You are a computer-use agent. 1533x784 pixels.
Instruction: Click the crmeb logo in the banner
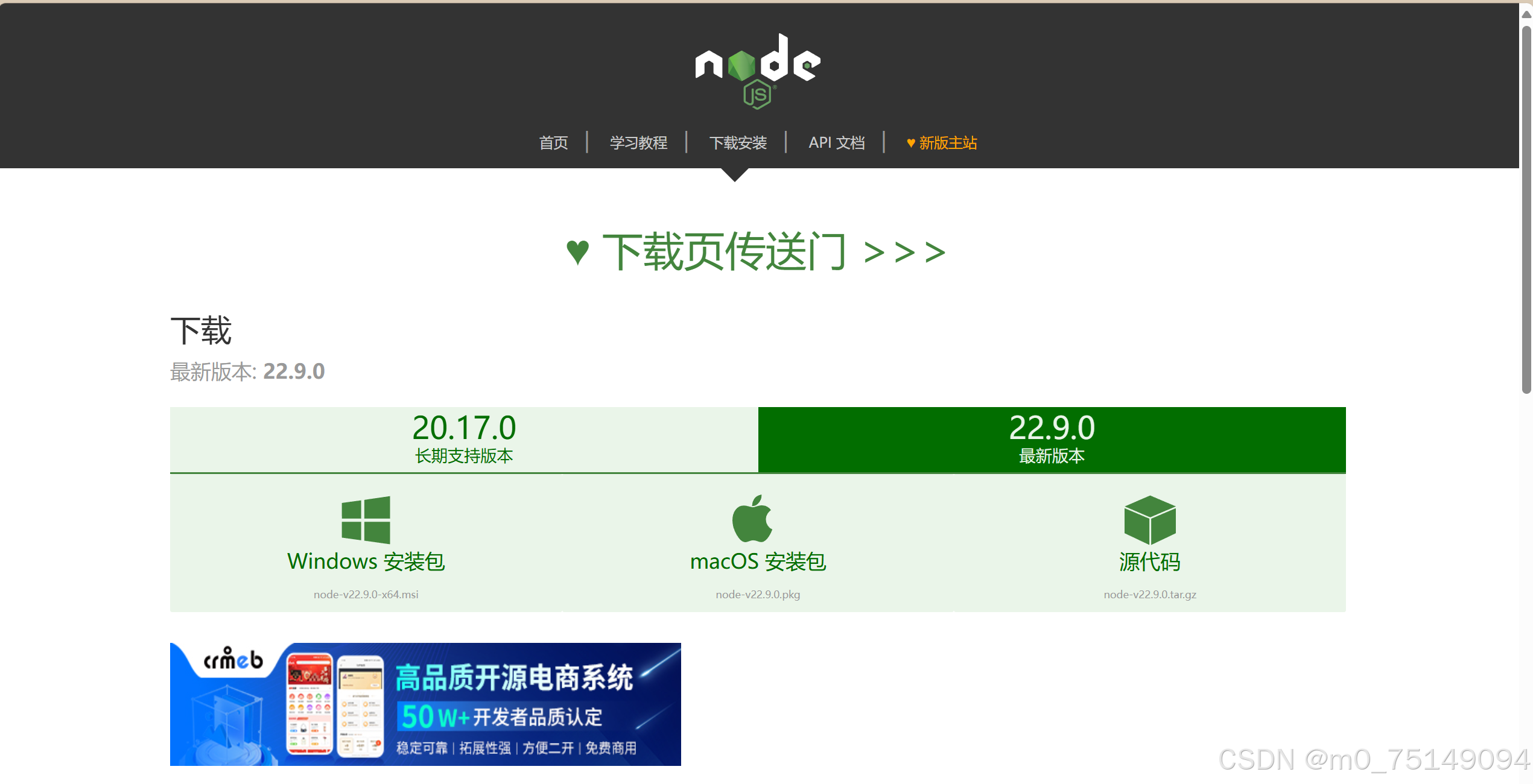point(233,659)
